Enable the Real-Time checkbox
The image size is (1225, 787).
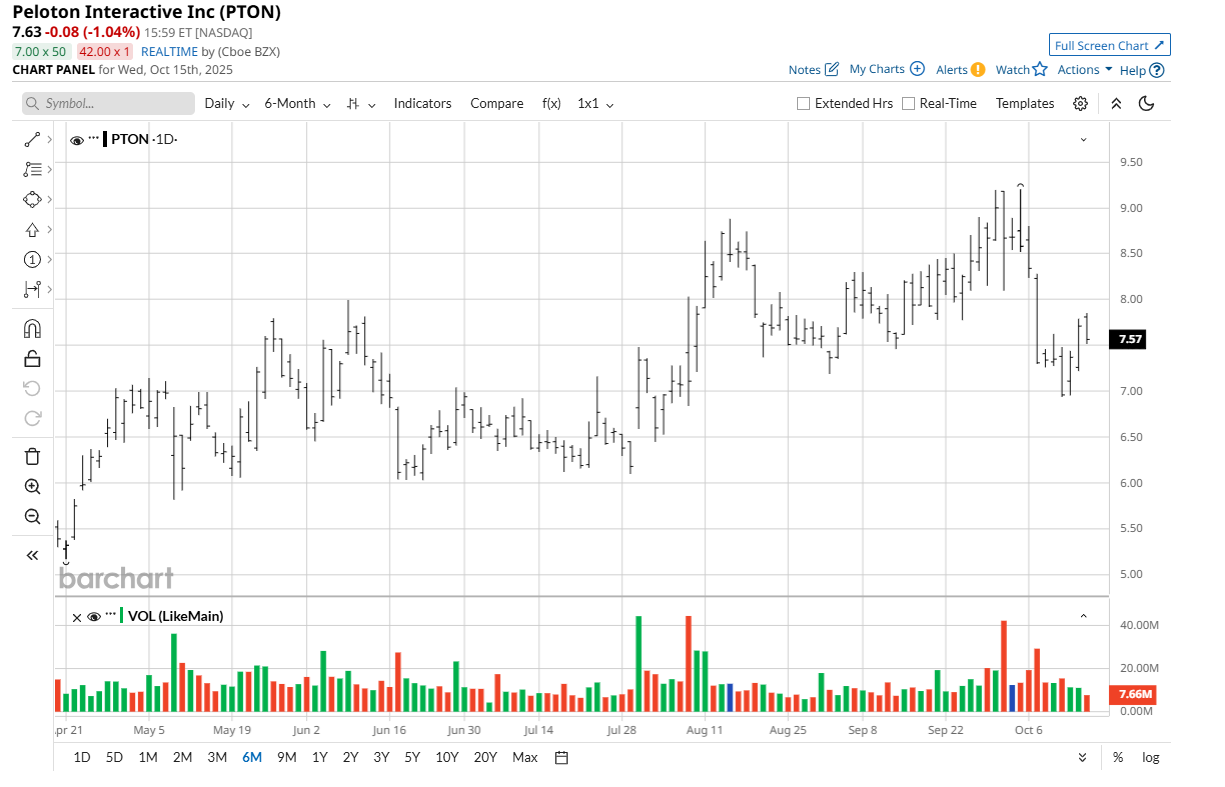908,103
